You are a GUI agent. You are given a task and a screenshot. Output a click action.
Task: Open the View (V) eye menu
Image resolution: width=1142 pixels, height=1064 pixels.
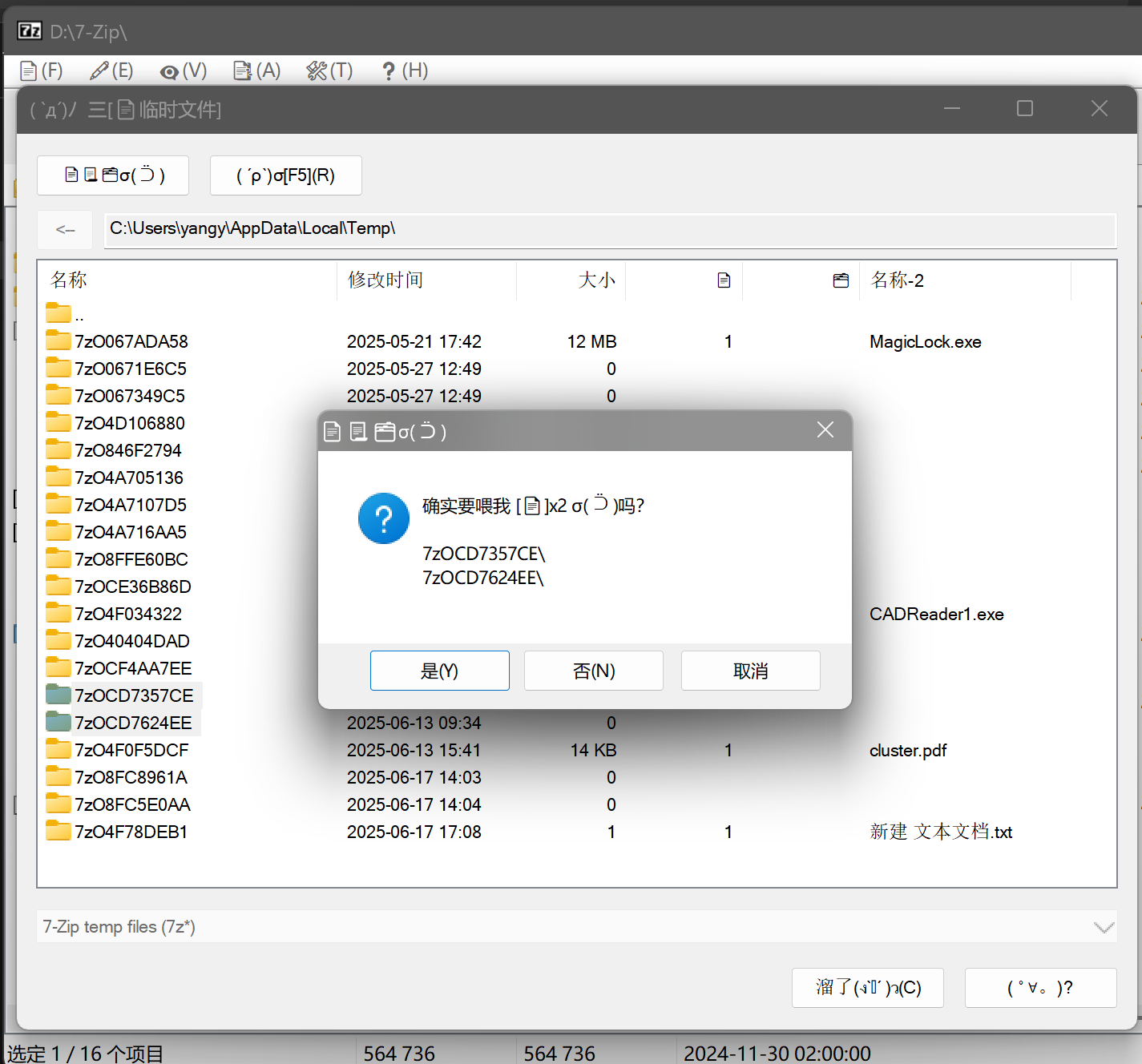[x=184, y=71]
